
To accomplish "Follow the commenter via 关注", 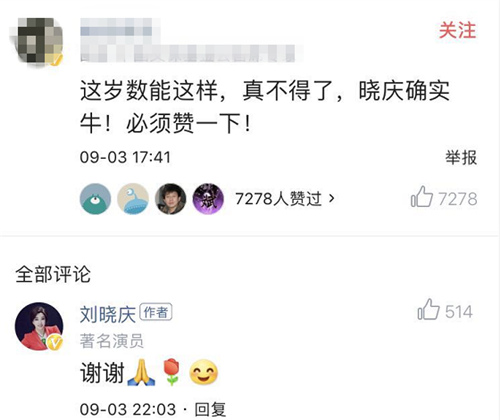I will (457, 30).
